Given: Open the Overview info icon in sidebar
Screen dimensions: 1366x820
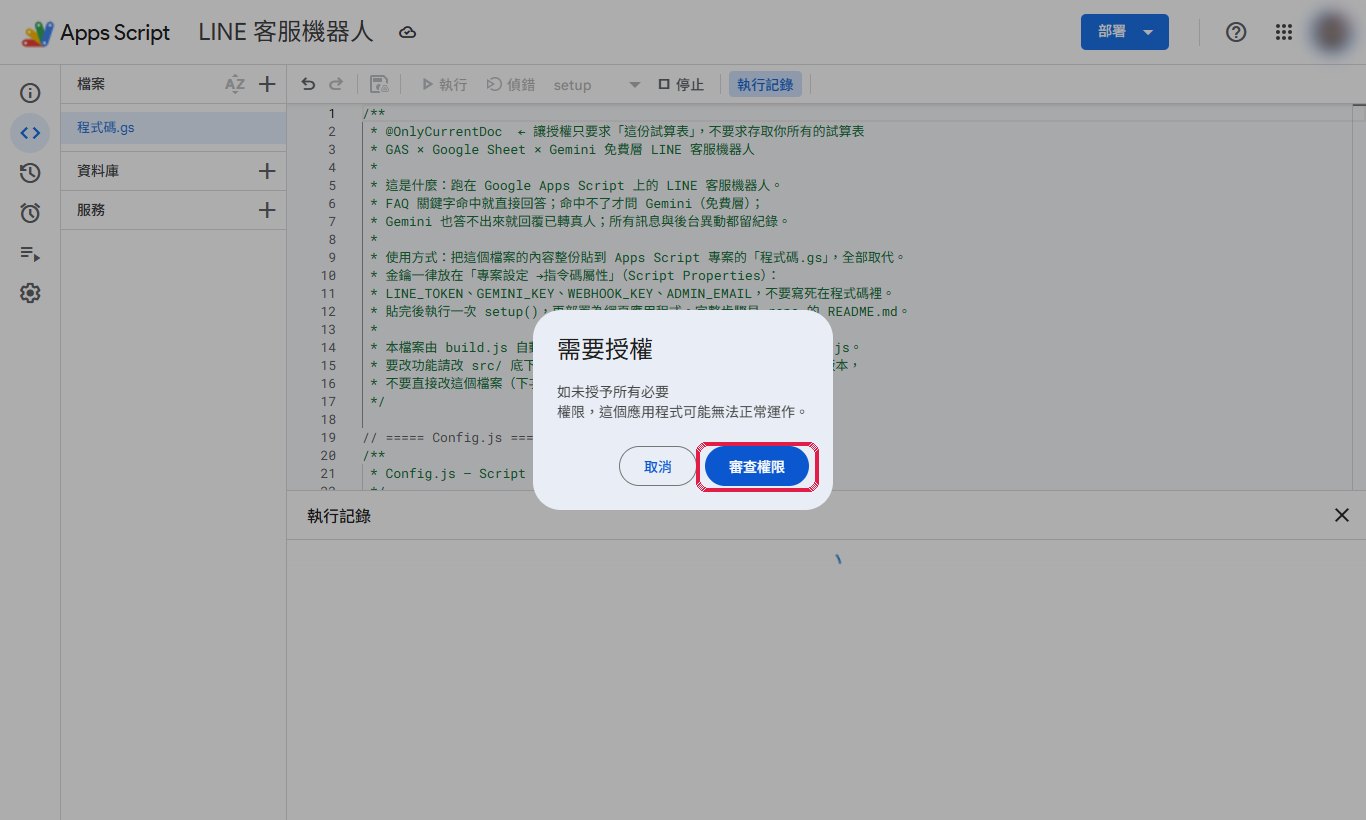Looking at the screenshot, I should coord(30,93).
